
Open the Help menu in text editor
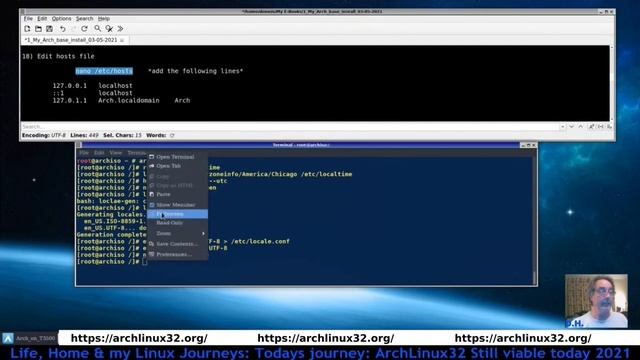click(x=104, y=19)
